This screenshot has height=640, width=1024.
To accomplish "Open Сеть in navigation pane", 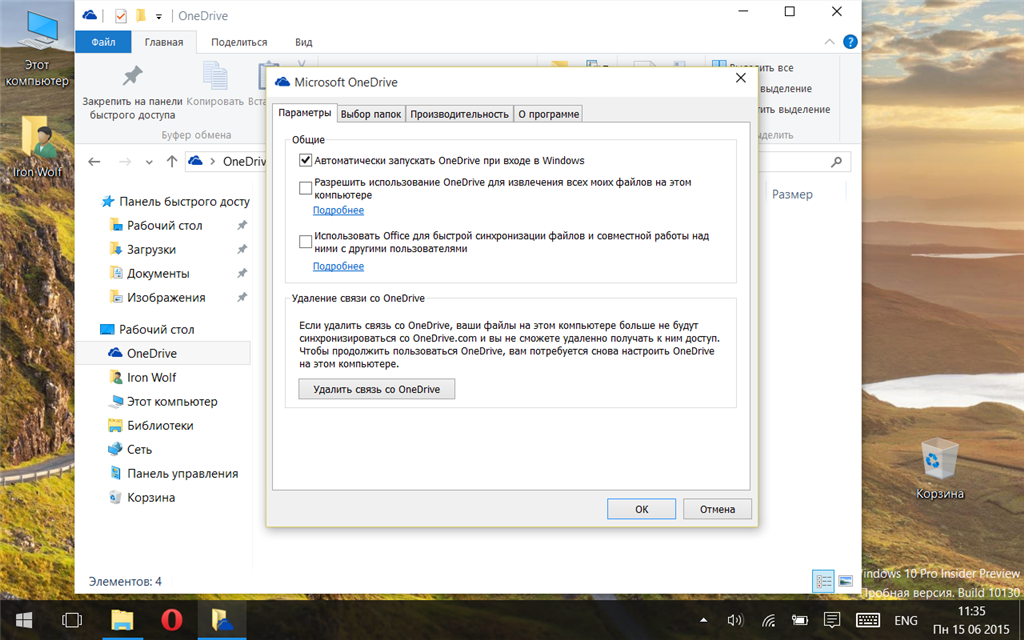I will tap(139, 450).
